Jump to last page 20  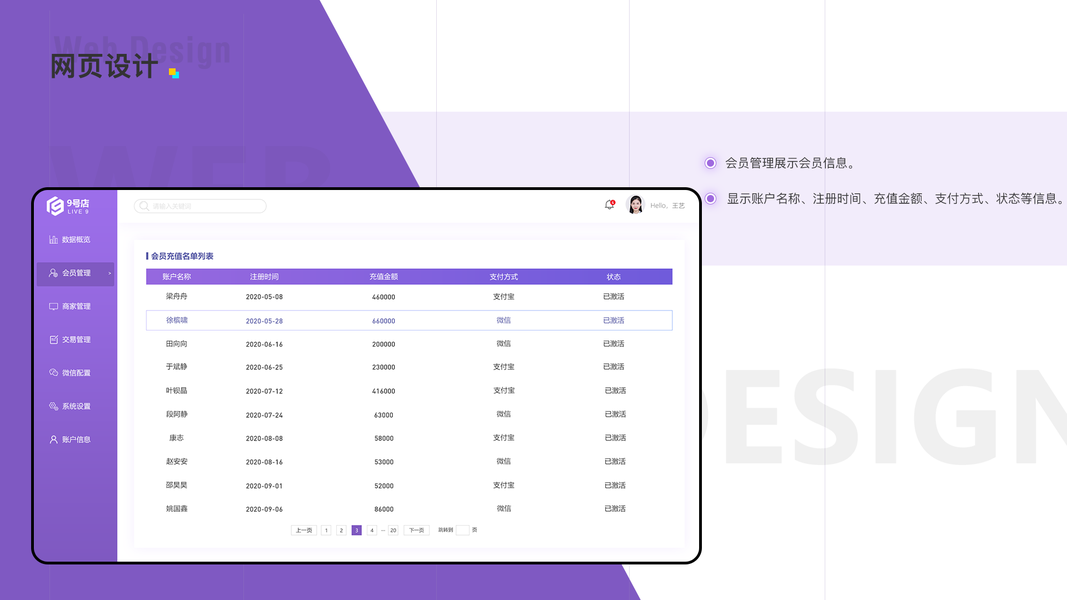pyautogui.click(x=393, y=530)
